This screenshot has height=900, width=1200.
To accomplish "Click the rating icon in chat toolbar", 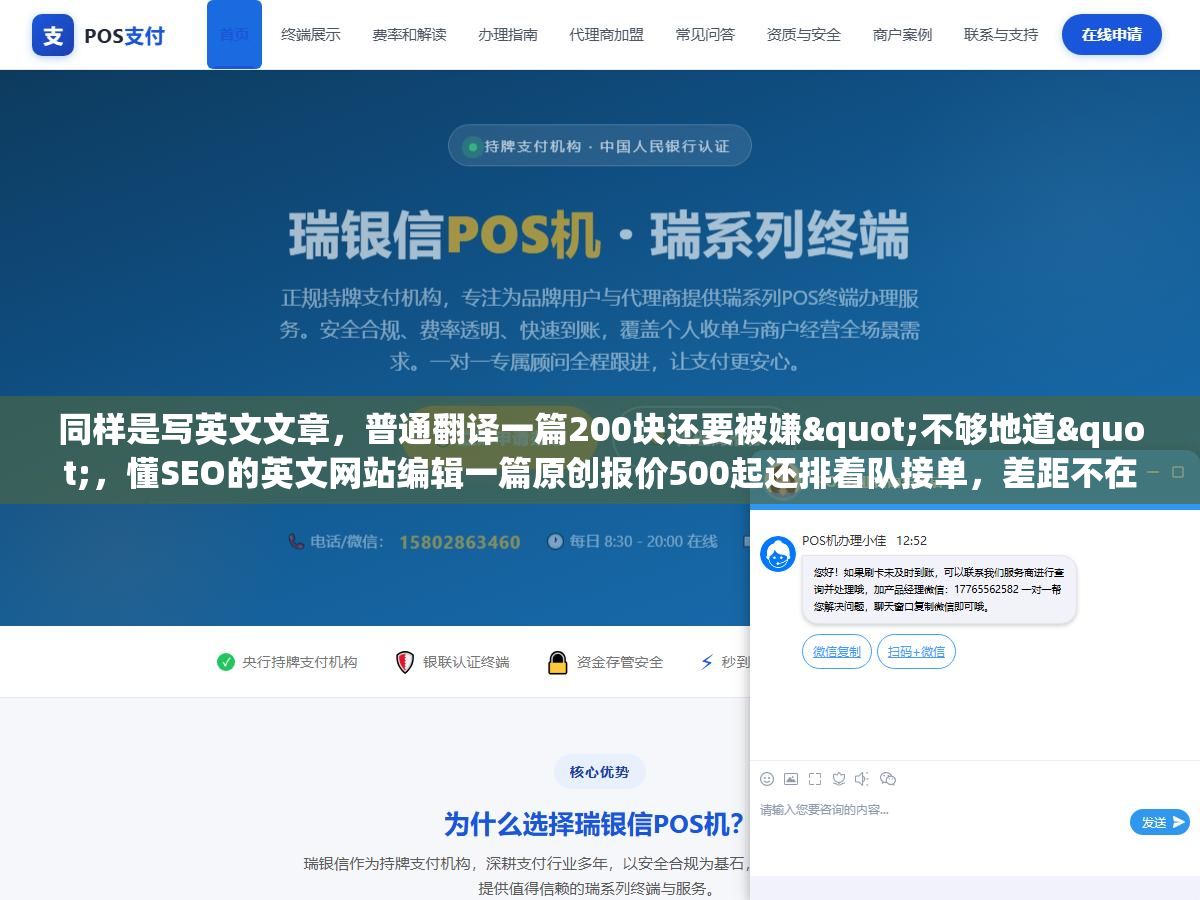I will pos(839,779).
